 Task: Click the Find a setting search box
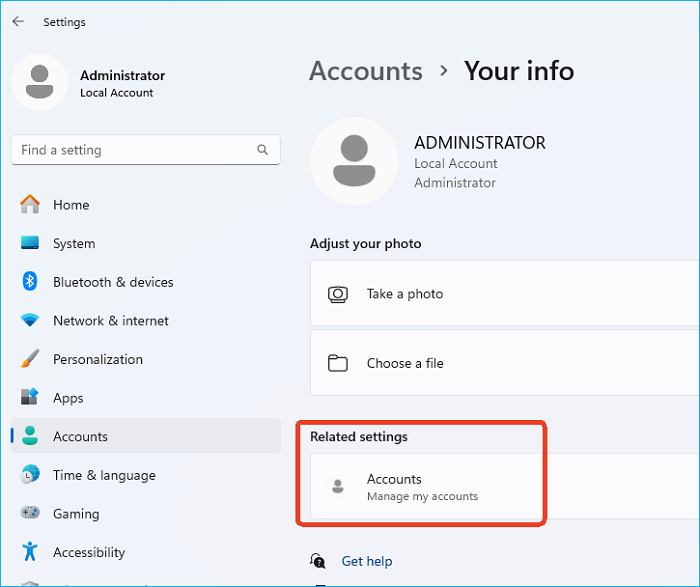coord(135,150)
